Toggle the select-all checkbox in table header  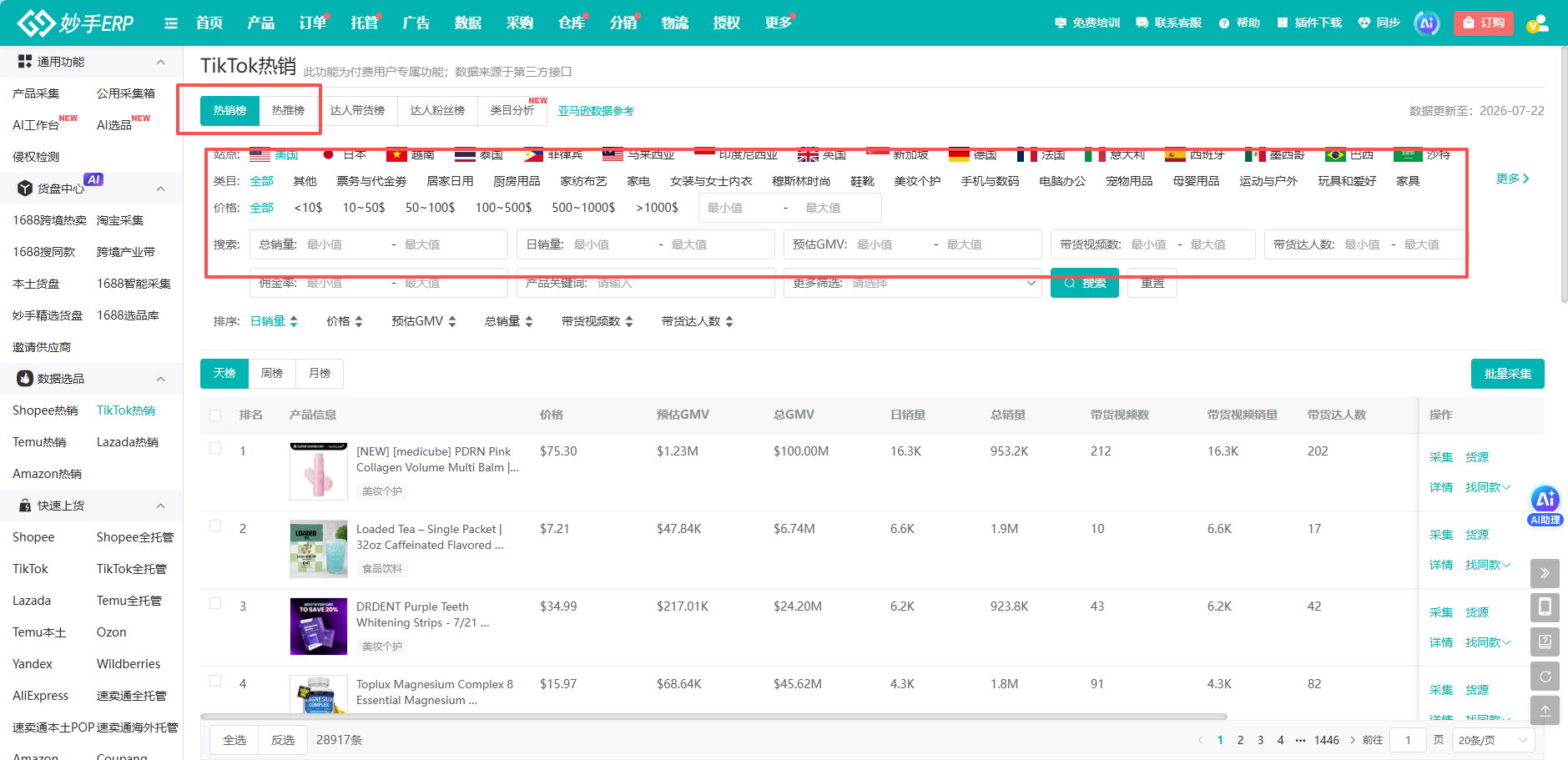(x=215, y=415)
